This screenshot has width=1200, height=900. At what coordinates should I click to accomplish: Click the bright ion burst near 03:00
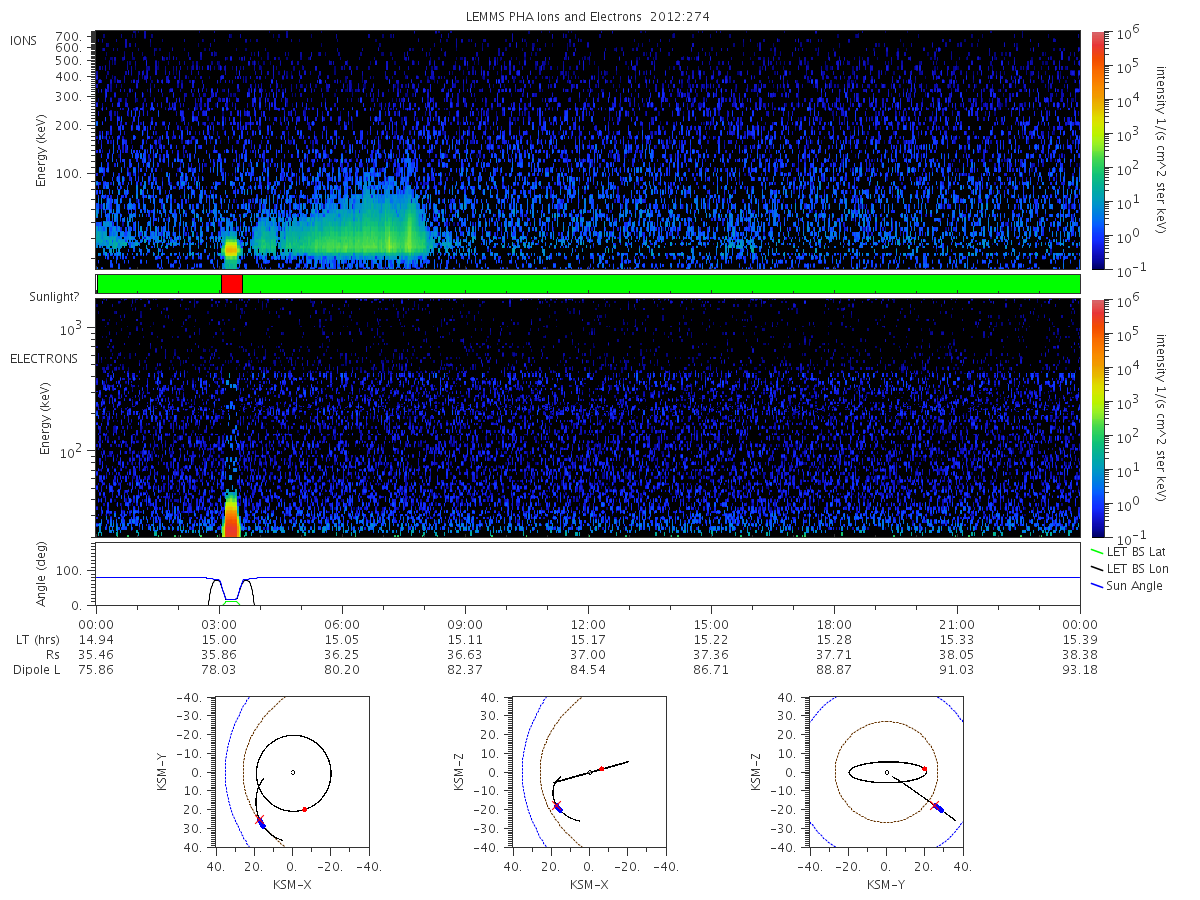[231, 248]
